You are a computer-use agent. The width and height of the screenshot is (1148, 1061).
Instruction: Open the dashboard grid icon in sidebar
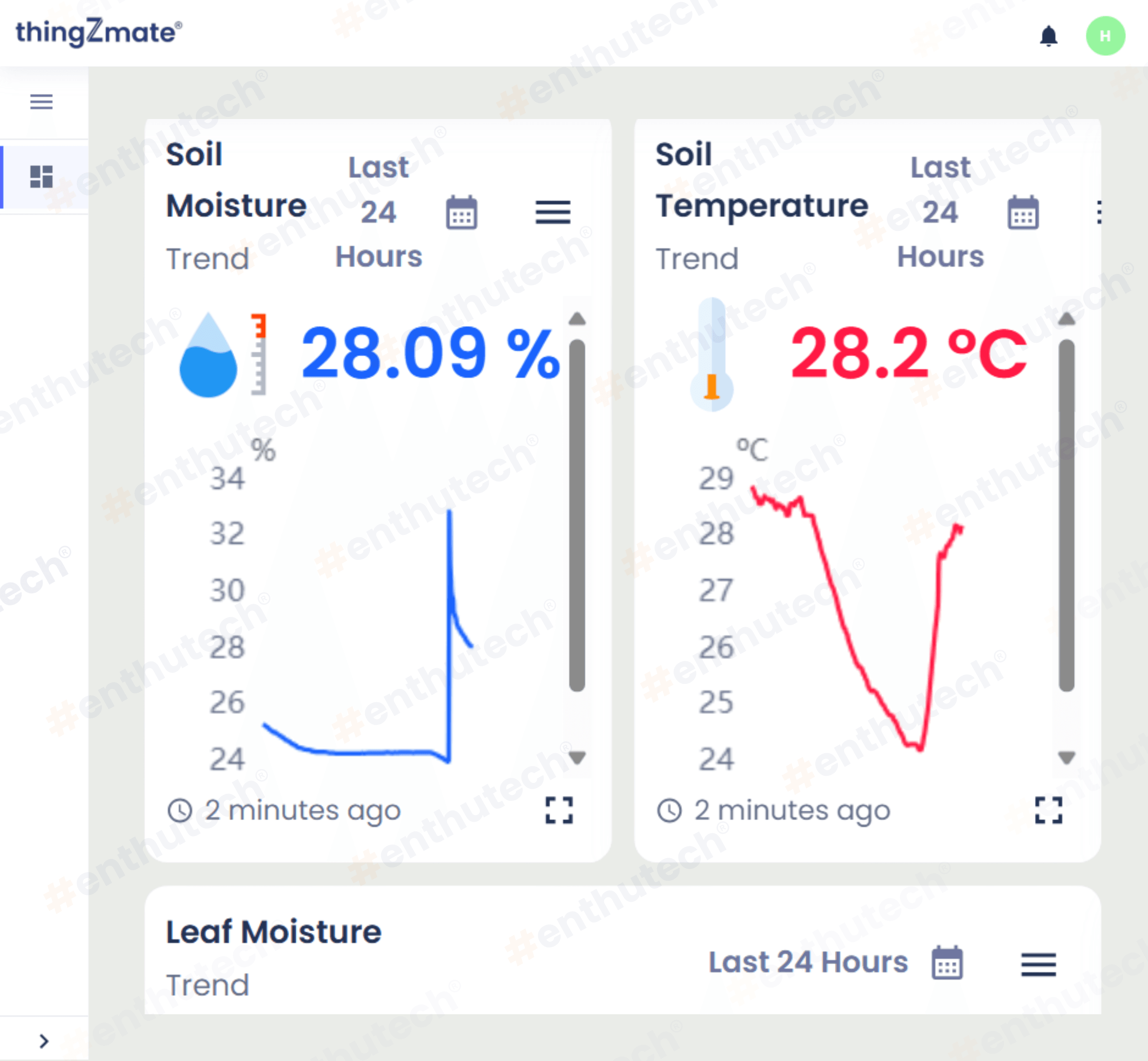point(41,176)
